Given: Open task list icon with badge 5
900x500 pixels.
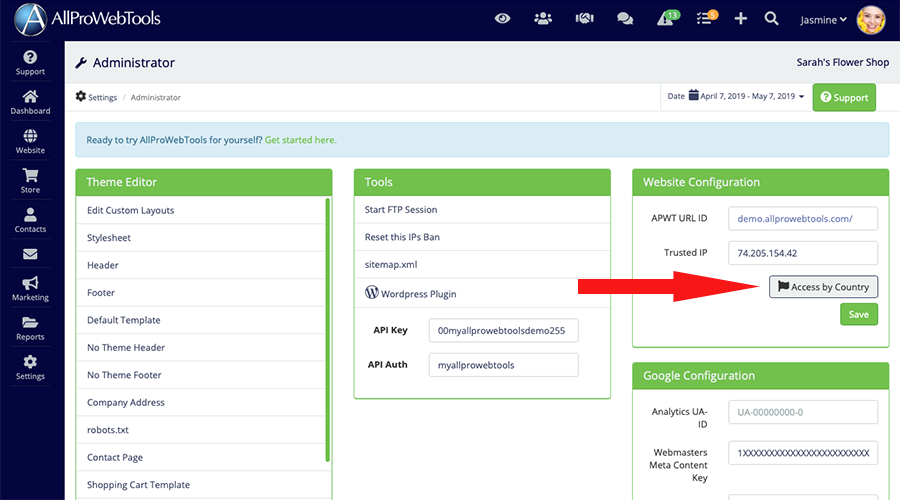Looking at the screenshot, I should click(x=707, y=18).
